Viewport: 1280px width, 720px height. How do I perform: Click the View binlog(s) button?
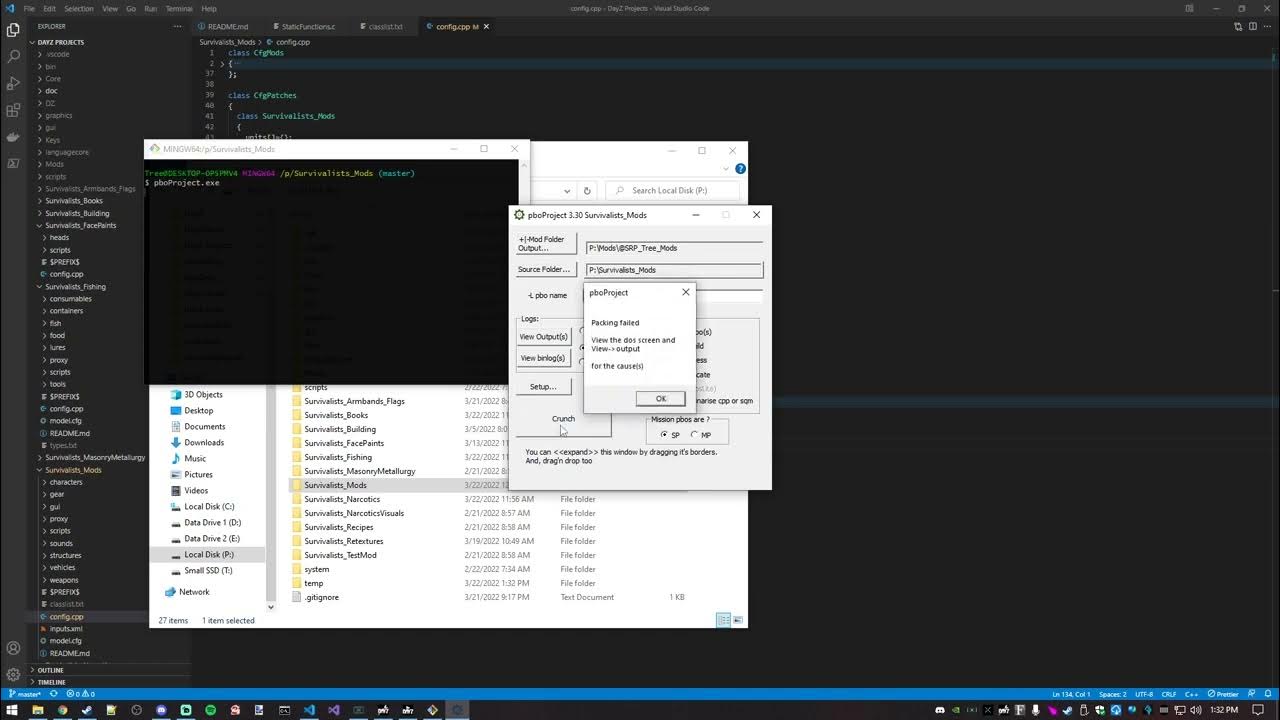543,358
